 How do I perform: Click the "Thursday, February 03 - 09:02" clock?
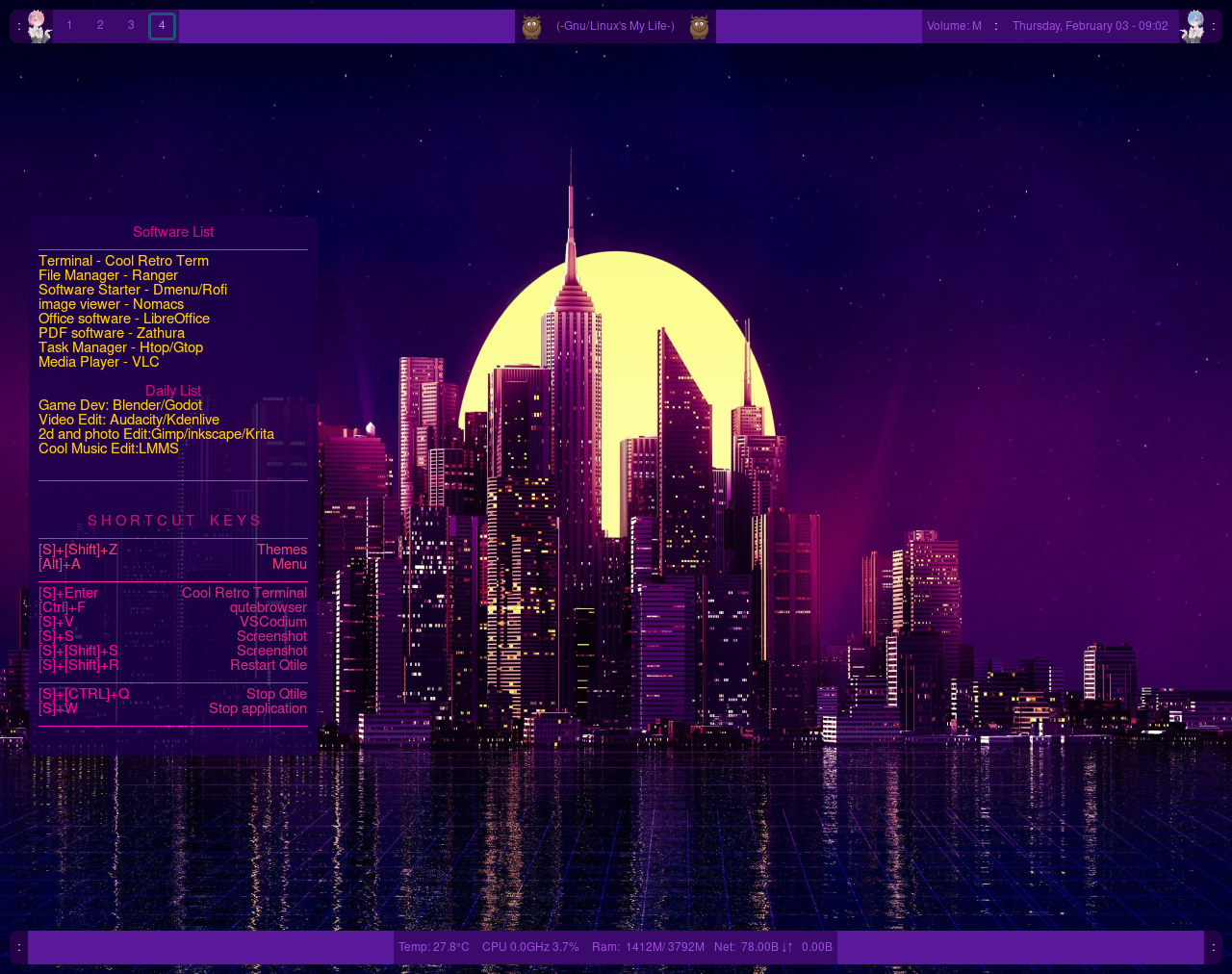point(1090,26)
